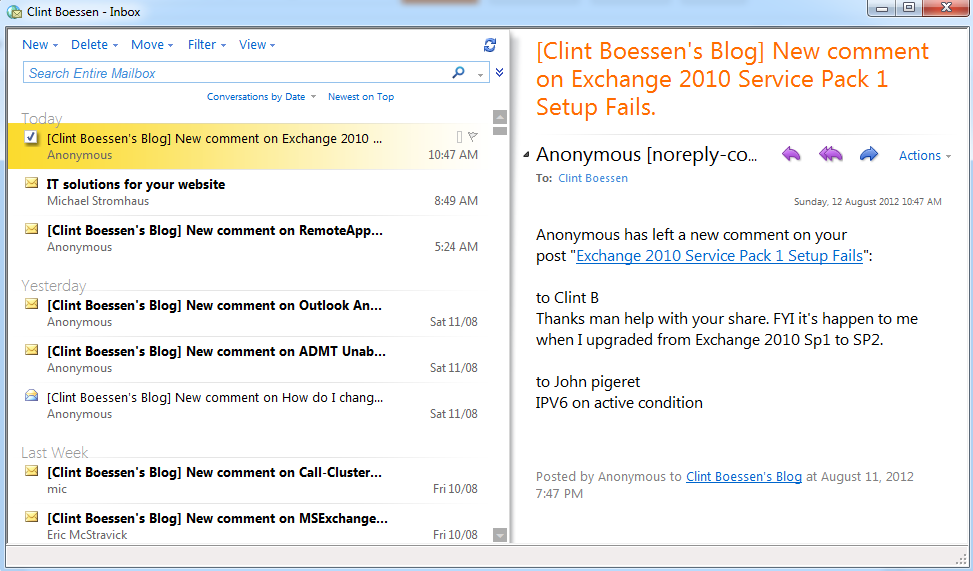This screenshot has width=973, height=571.
Task: Click the Forward arrow icon
Action: point(869,155)
